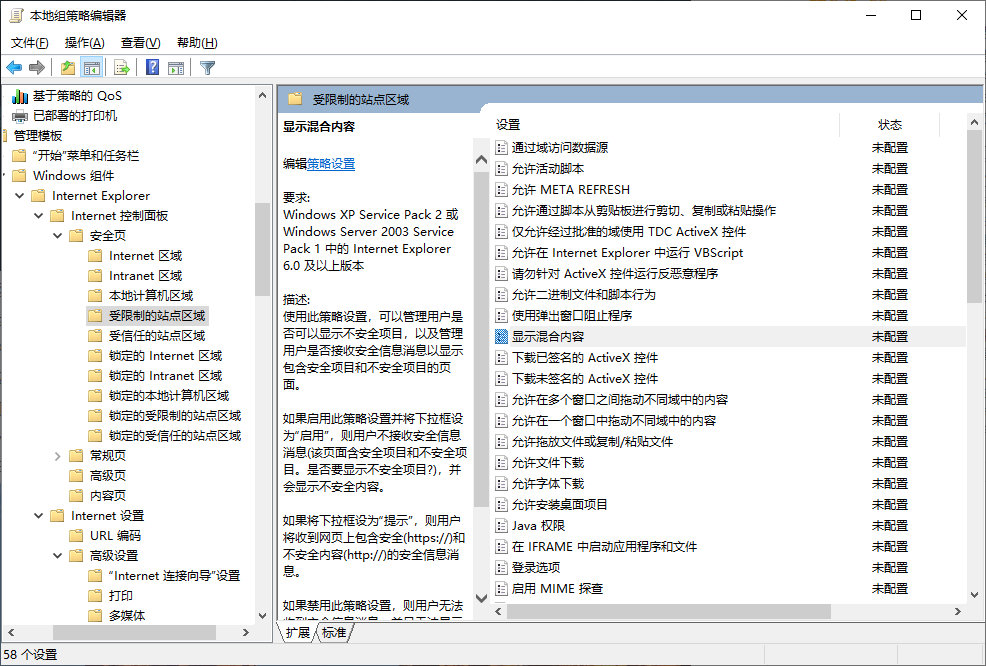Open the 操作(A) menu
Image resolution: width=986 pixels, height=666 pixels.
pyautogui.click(x=84, y=43)
